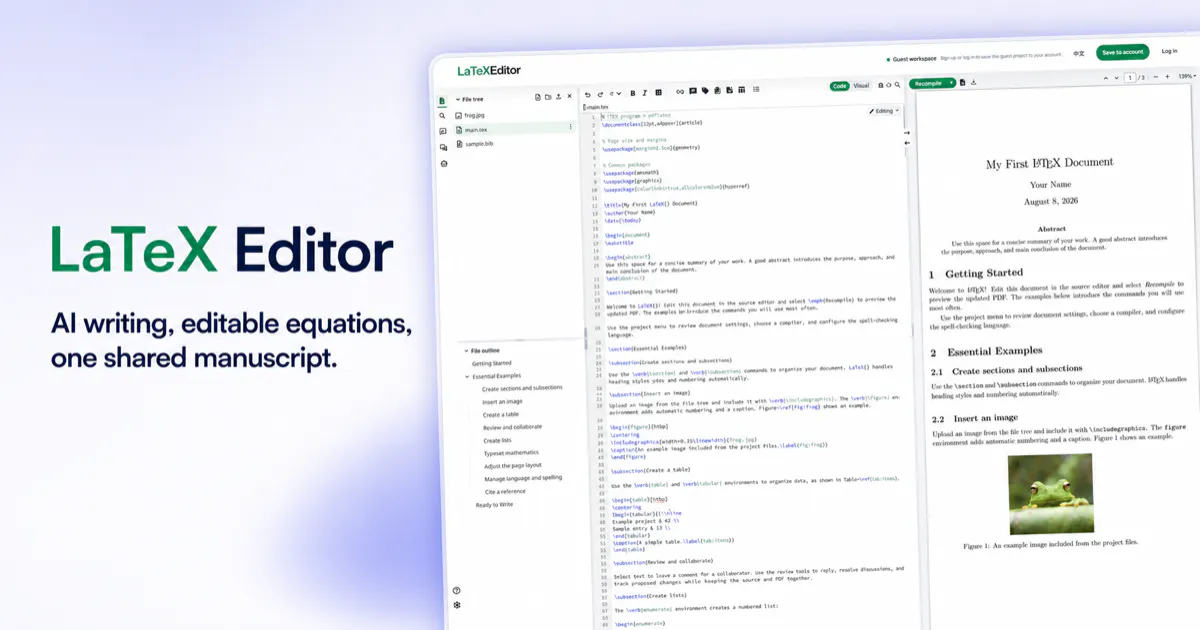1200x630 pixels.
Task: Select main.tex in file tree
Action: tap(515, 129)
